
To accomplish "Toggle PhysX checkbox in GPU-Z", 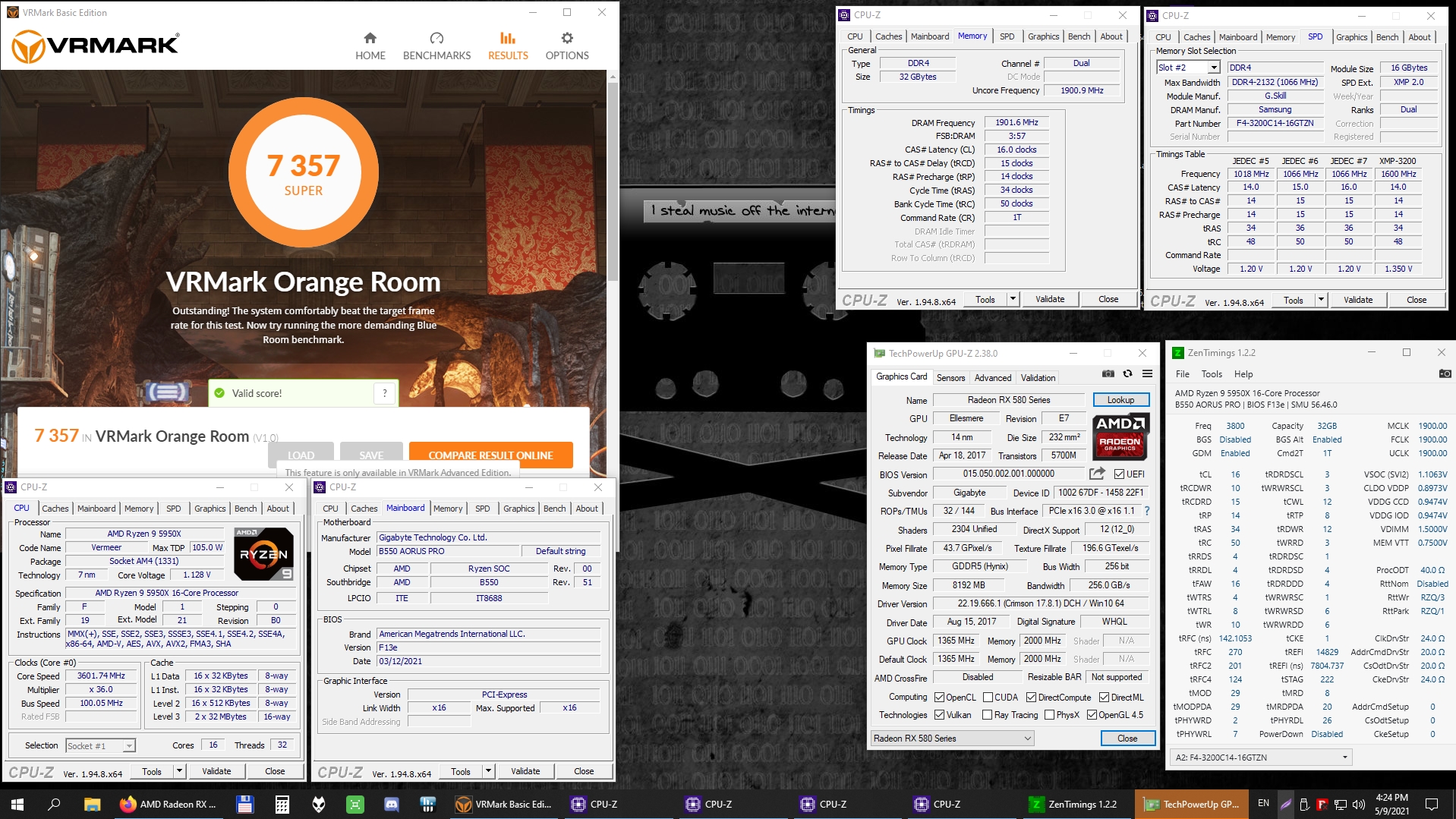I will point(1049,715).
